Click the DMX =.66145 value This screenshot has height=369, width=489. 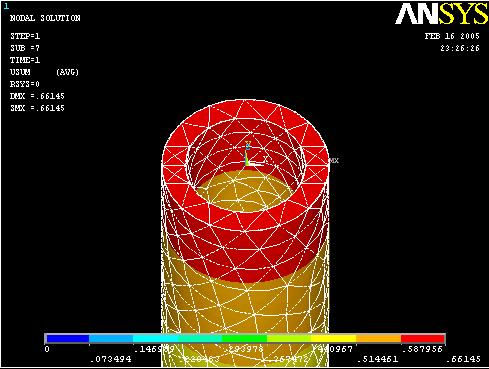coord(37,96)
